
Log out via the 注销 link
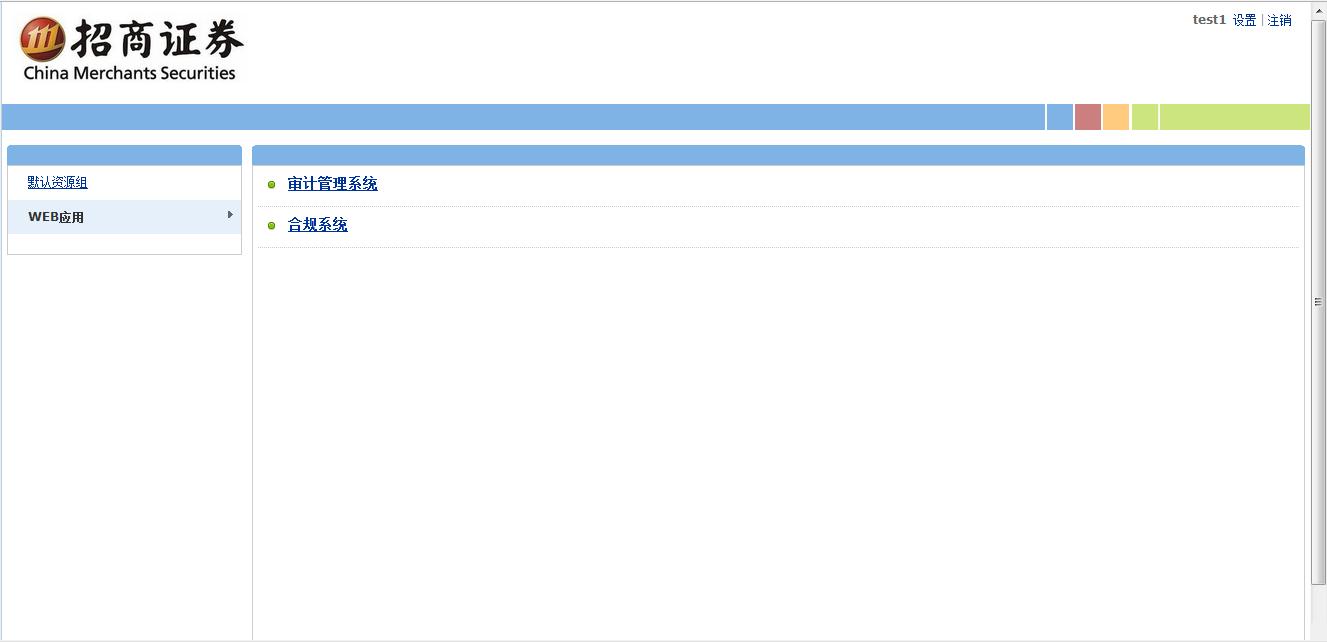coord(1279,20)
